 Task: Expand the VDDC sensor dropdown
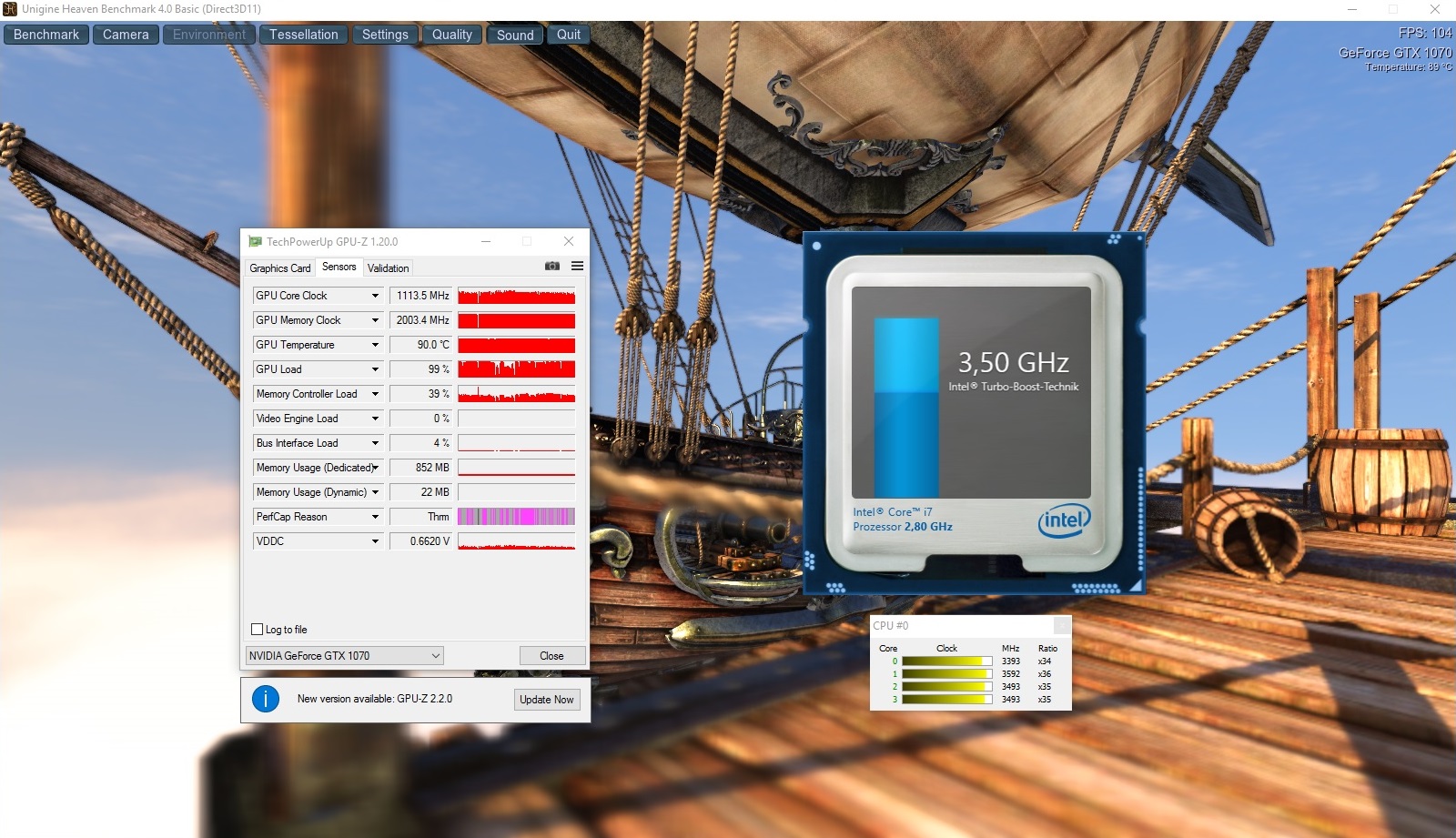point(375,541)
